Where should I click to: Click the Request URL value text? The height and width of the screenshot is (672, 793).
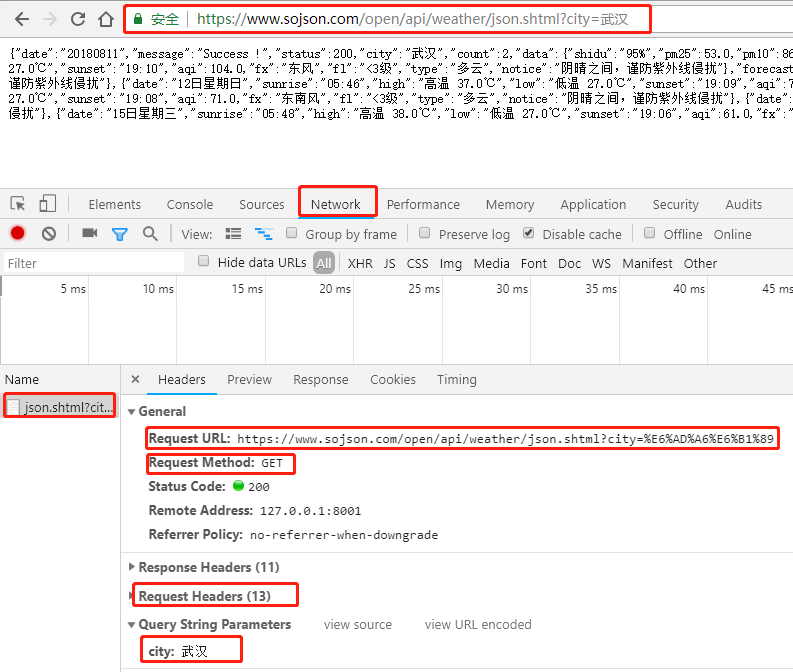(505, 438)
